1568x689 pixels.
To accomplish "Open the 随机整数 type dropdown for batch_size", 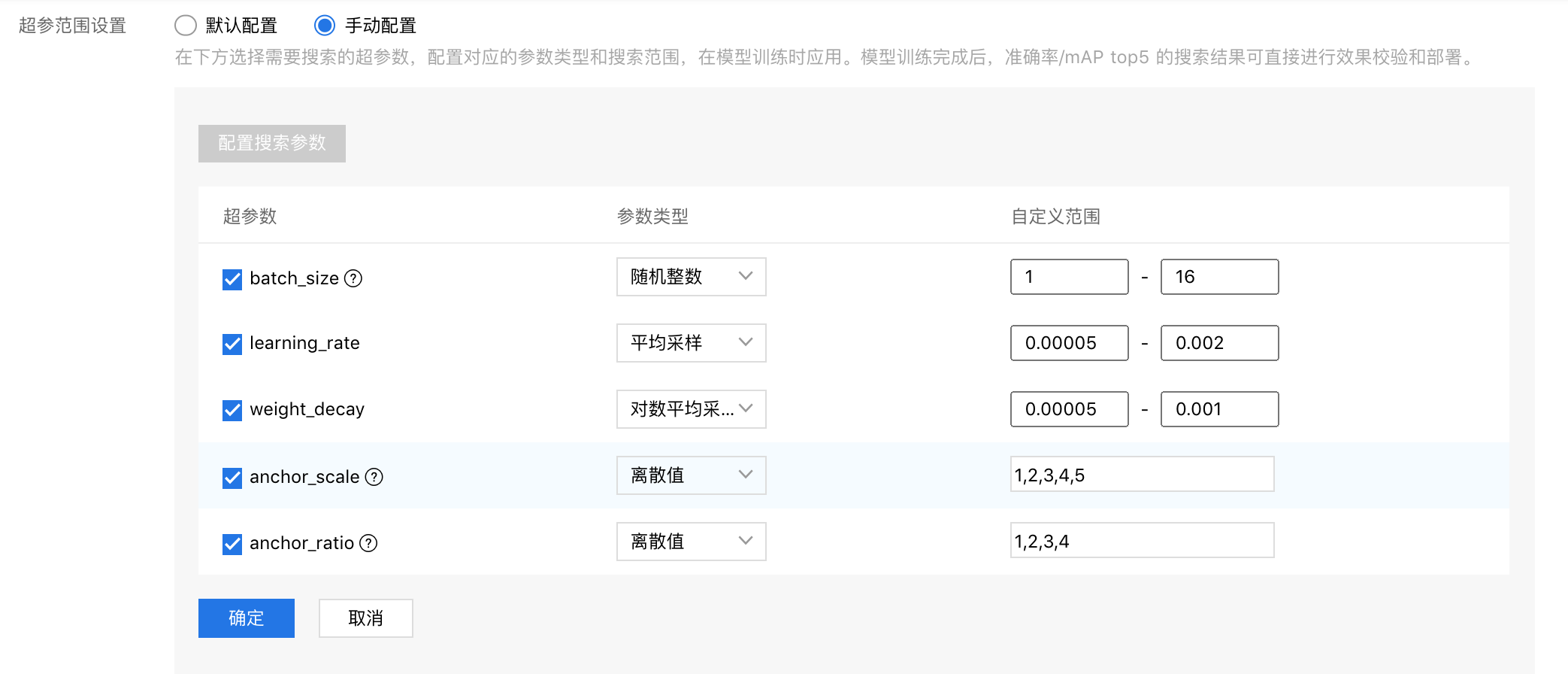I will 692,277.
